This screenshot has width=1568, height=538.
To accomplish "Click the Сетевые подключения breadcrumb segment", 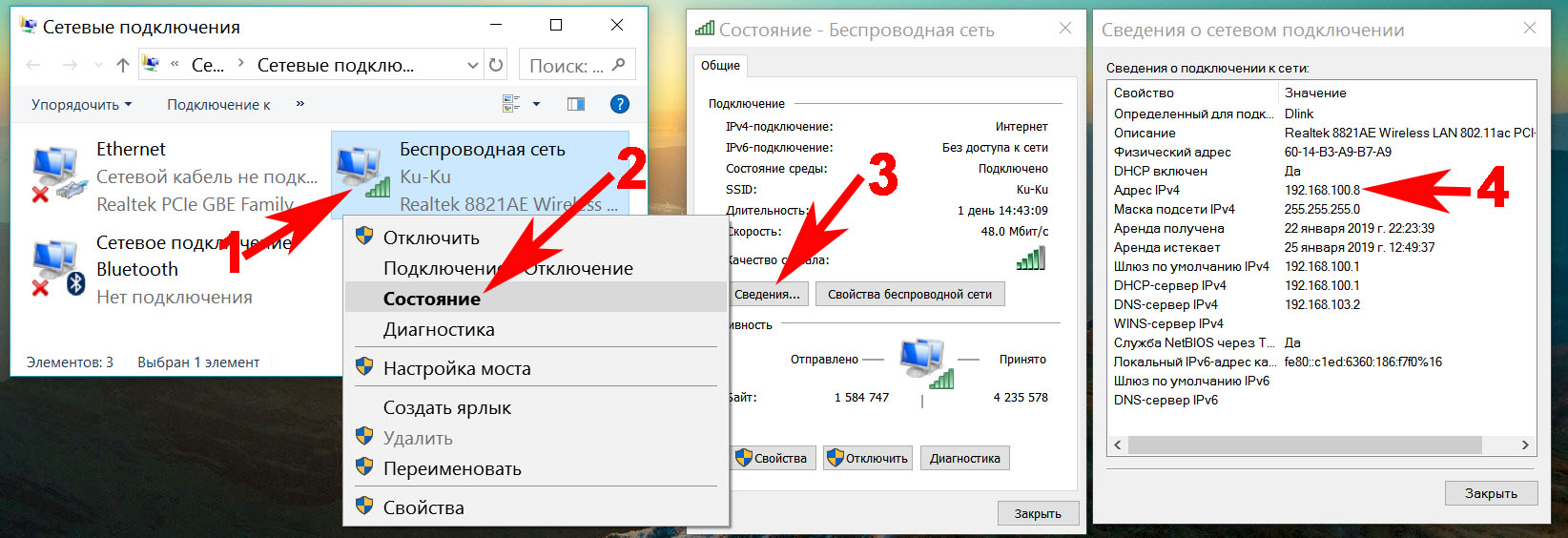I will coord(336,65).
